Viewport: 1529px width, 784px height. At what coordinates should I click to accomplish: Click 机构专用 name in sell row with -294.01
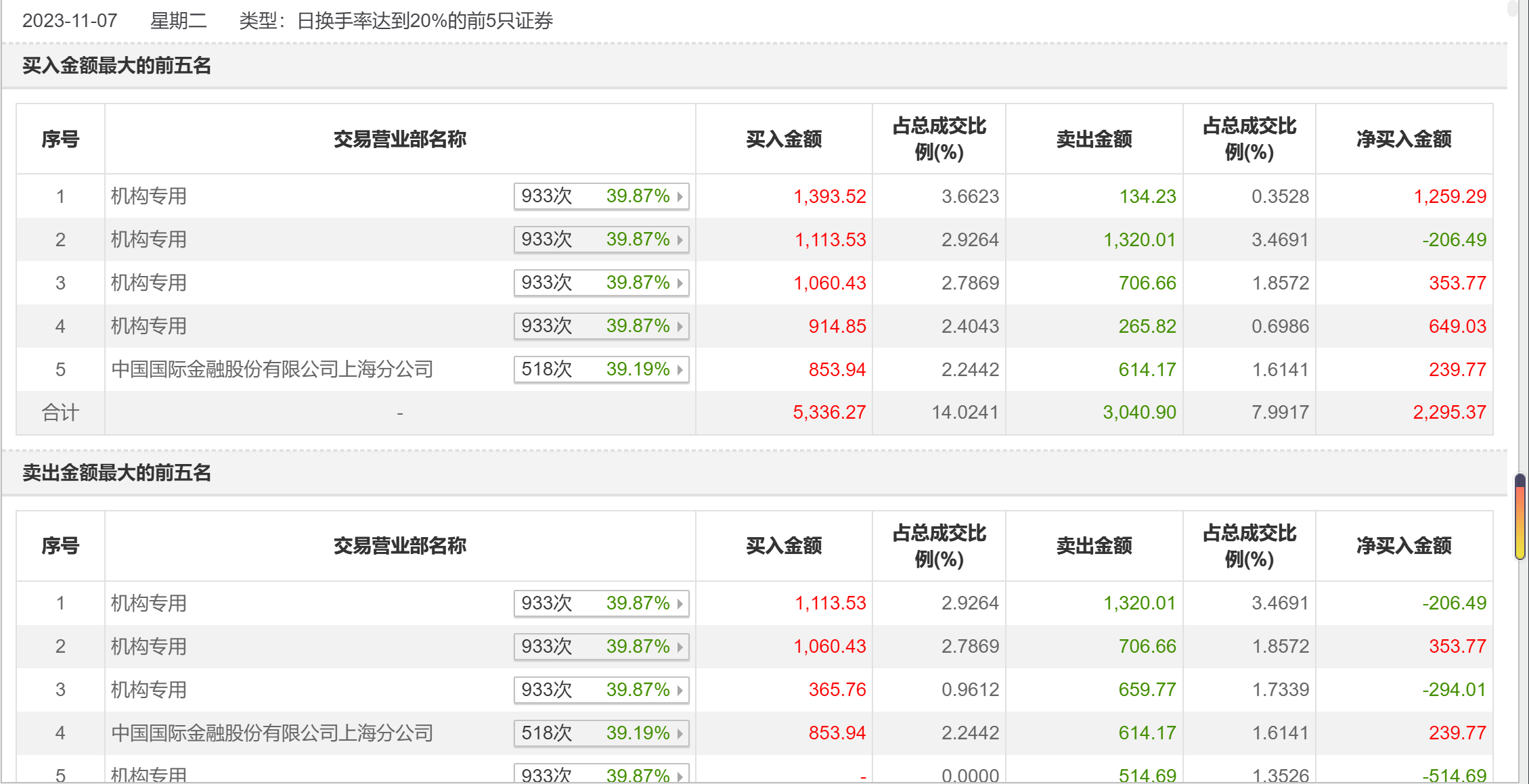point(149,690)
